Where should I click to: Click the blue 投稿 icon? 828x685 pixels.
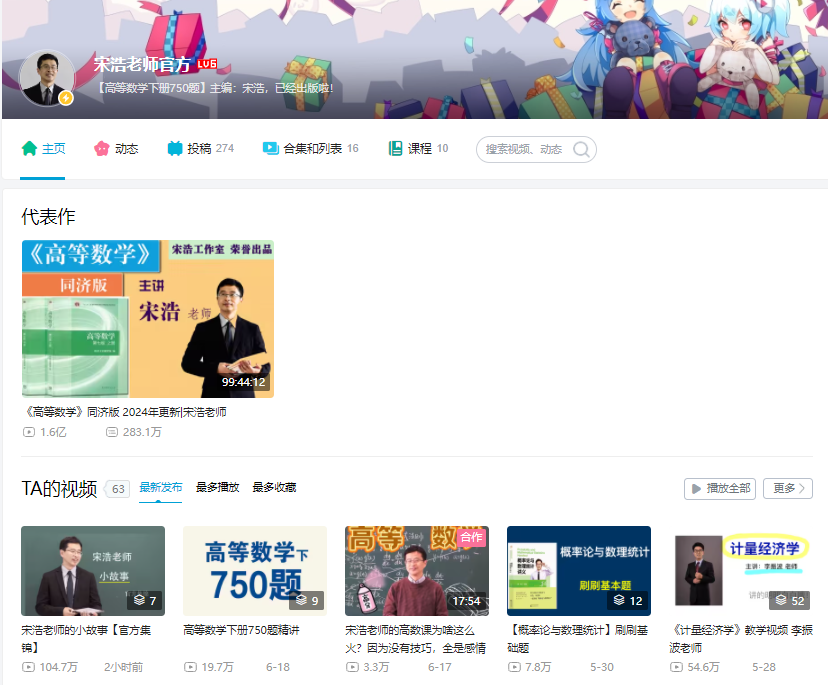175,149
